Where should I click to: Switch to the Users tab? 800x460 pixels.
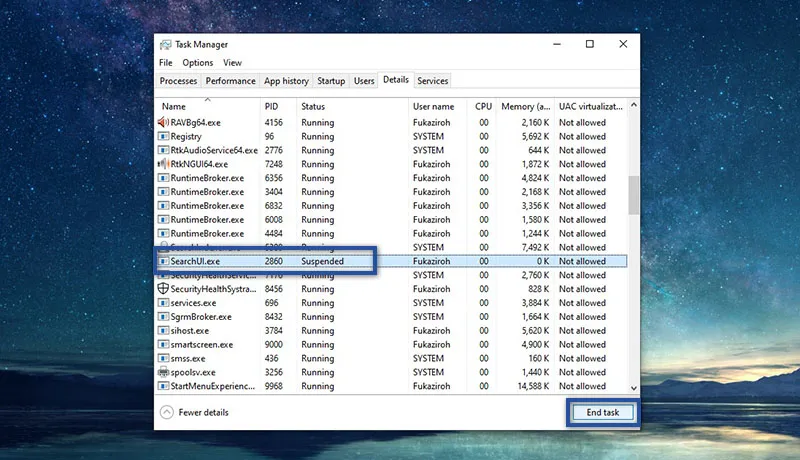coord(364,81)
